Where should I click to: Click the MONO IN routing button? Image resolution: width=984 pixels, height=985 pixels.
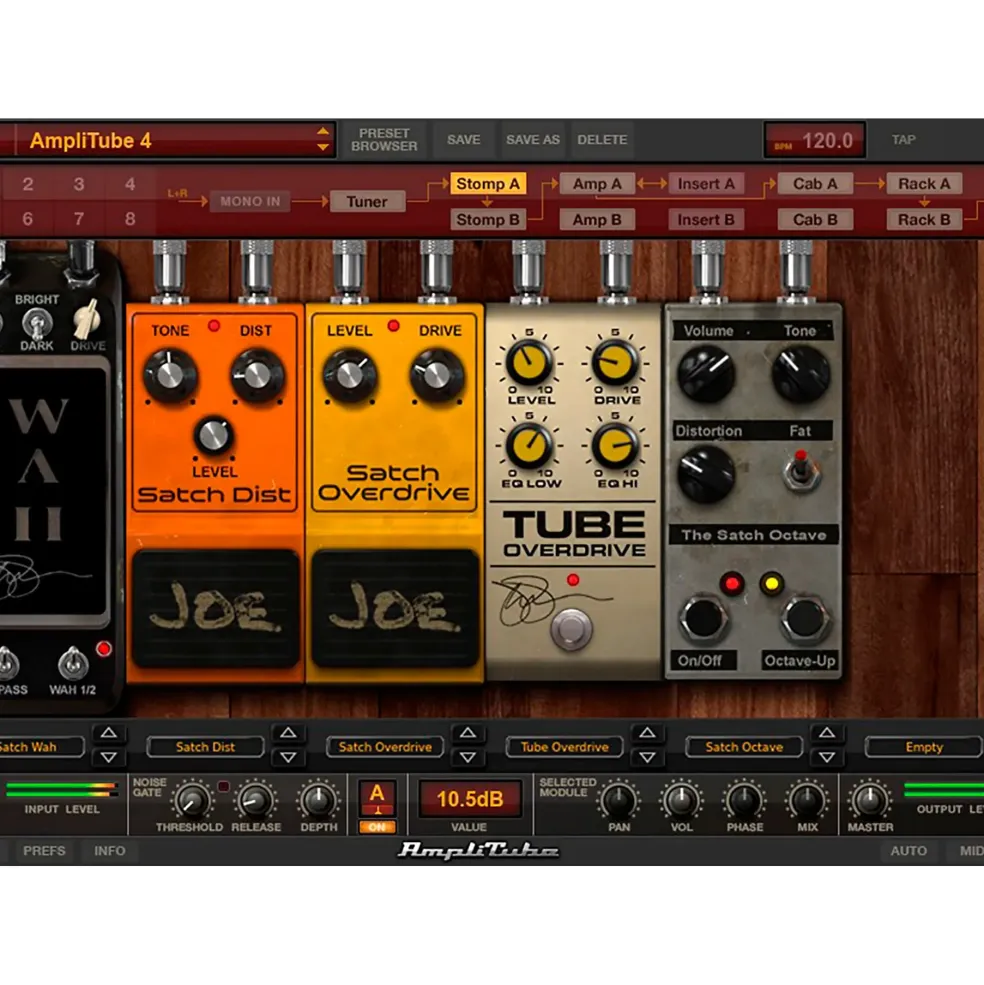pos(250,202)
